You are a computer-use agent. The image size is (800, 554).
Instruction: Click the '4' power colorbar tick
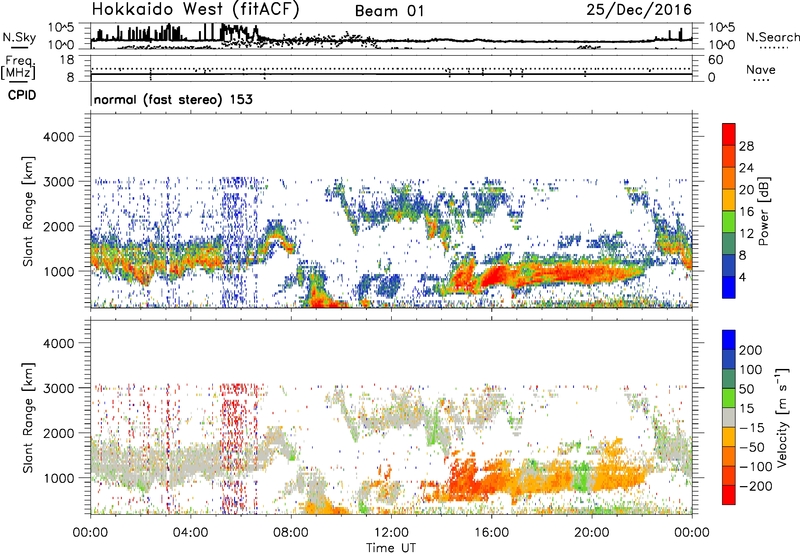pyautogui.click(x=742, y=277)
